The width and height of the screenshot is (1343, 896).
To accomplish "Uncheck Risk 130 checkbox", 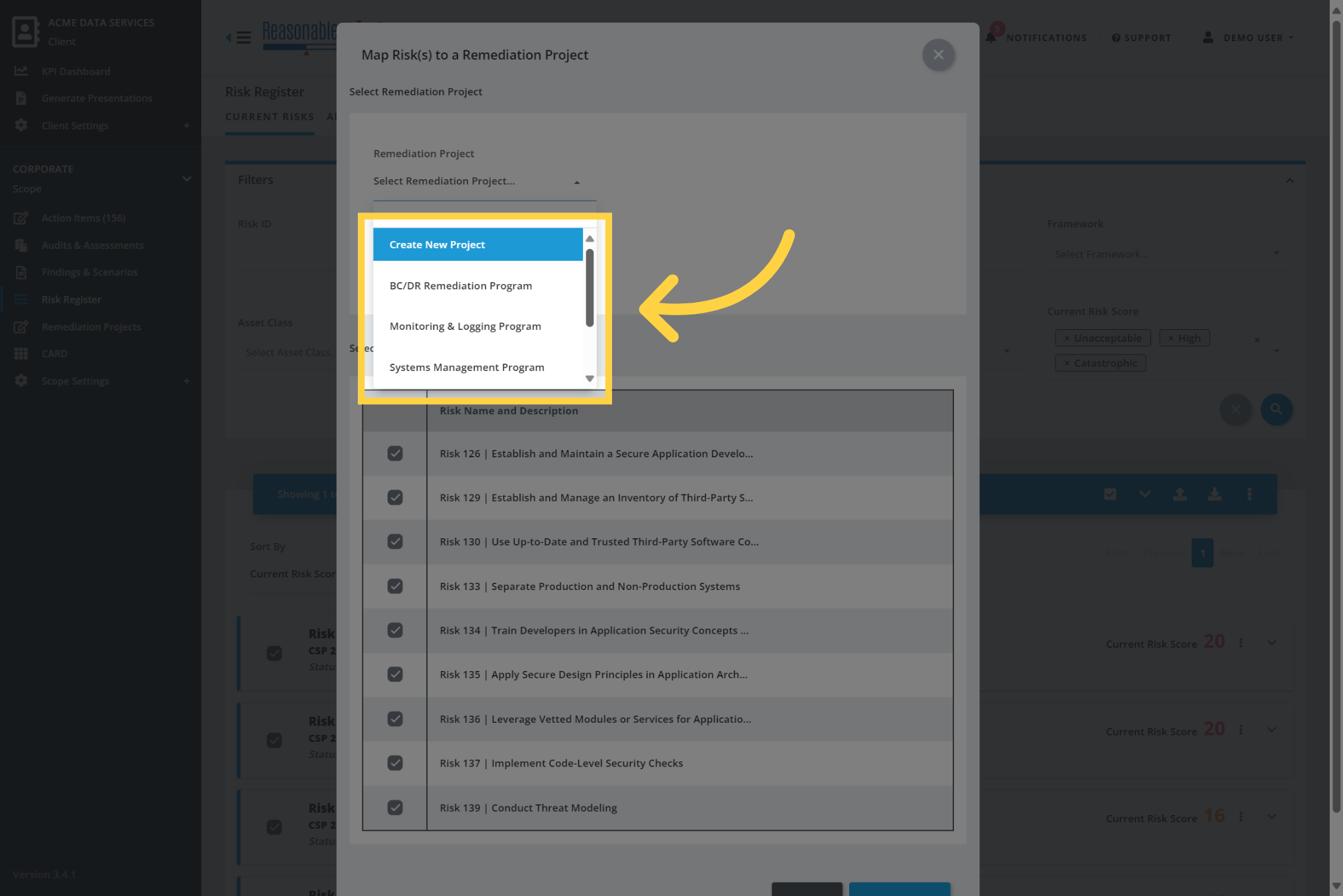I will 395,542.
